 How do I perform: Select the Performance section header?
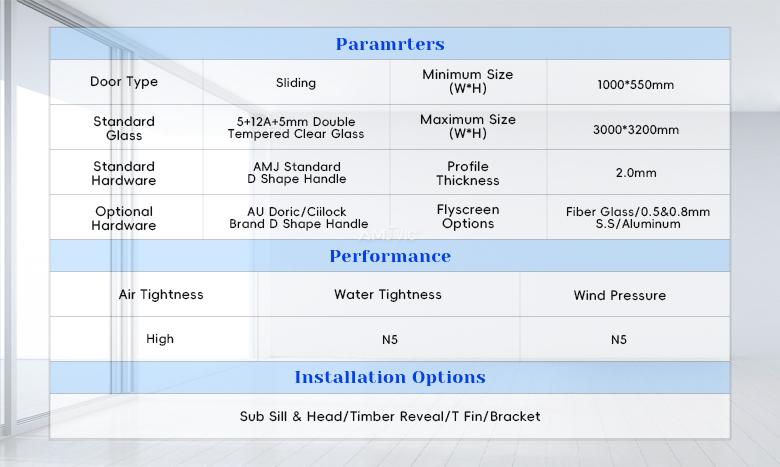tap(390, 256)
